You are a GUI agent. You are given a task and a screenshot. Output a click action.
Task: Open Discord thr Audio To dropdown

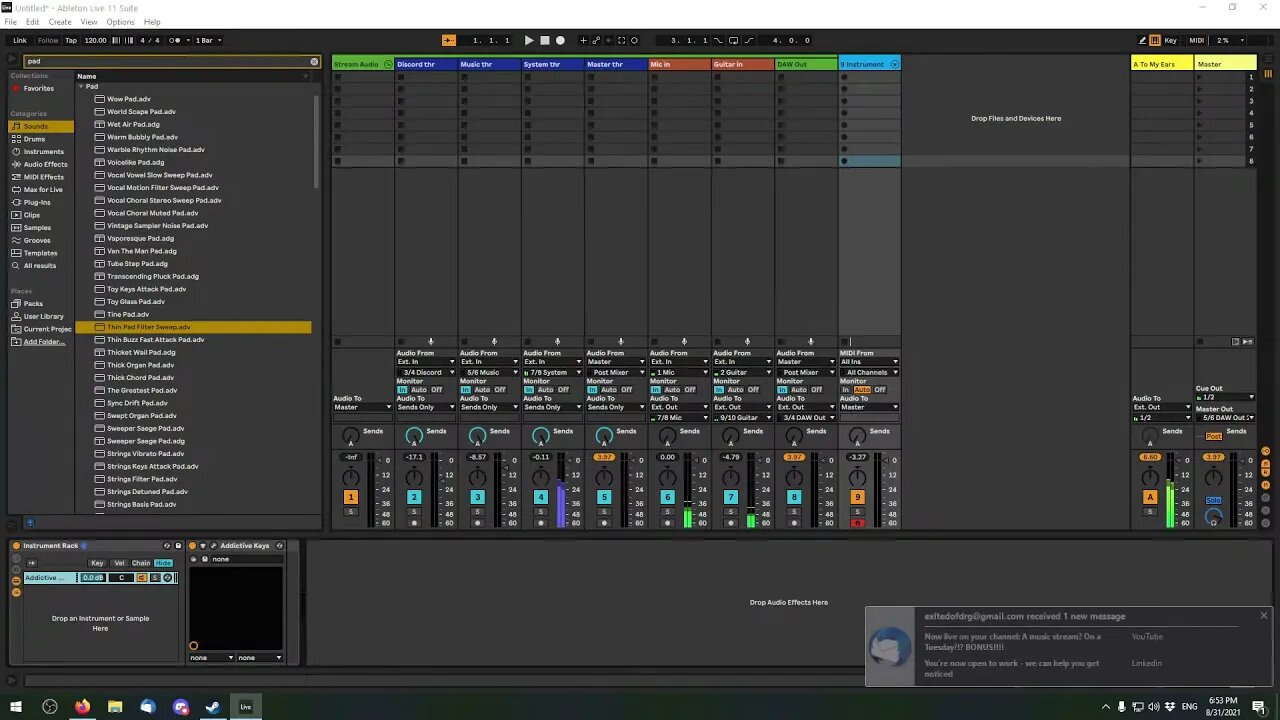426,407
